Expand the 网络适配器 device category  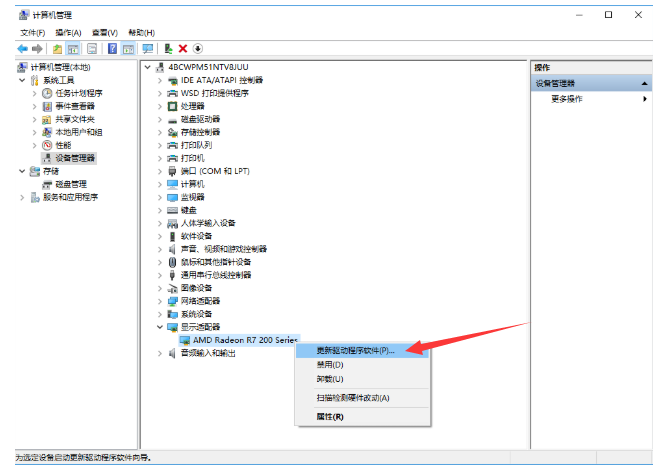(160, 301)
